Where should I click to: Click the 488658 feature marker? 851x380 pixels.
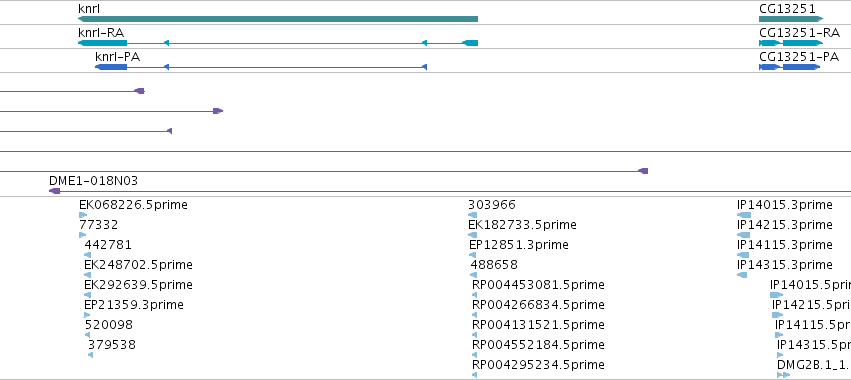pos(474,275)
